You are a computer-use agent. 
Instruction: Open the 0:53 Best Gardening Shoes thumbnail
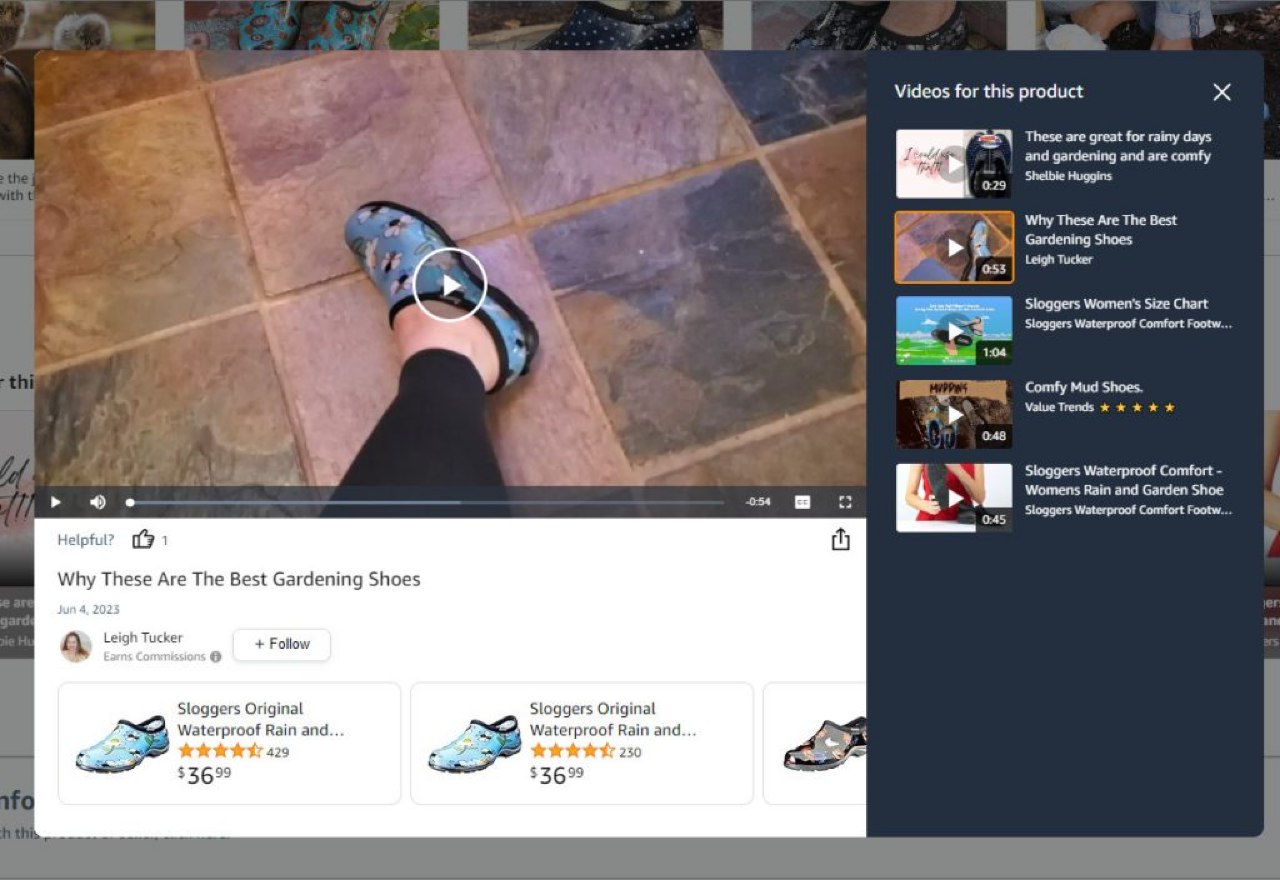coord(954,247)
